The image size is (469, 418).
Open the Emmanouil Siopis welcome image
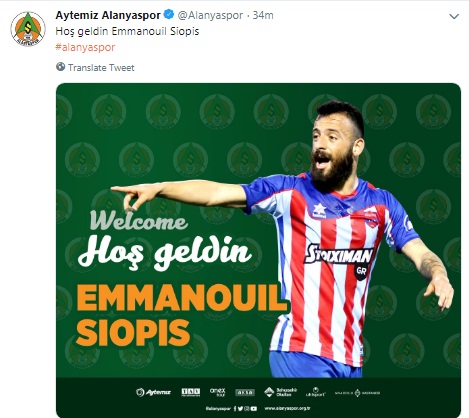[x=258, y=250]
